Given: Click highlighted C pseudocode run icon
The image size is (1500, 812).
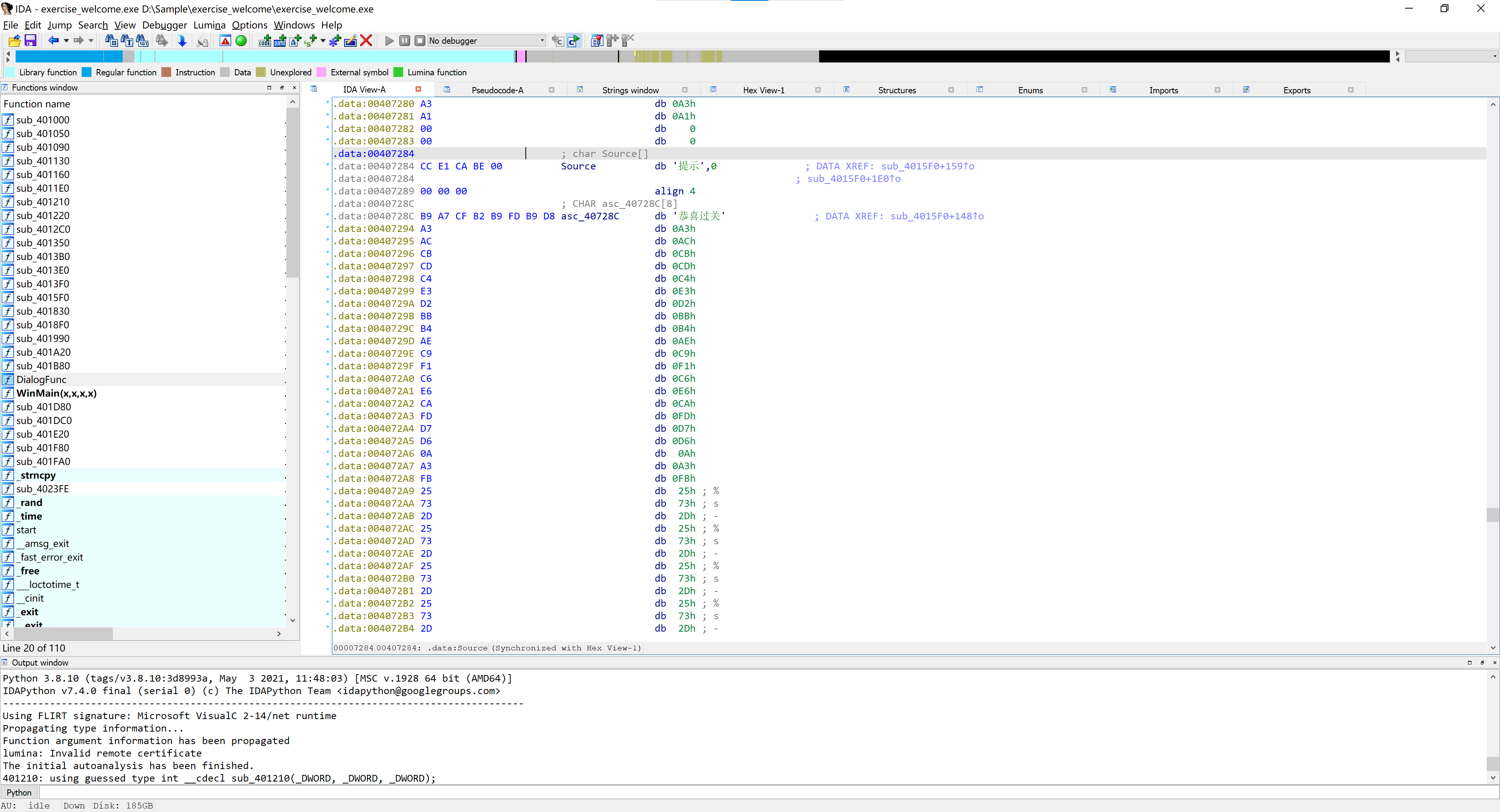Looking at the screenshot, I should (x=573, y=41).
